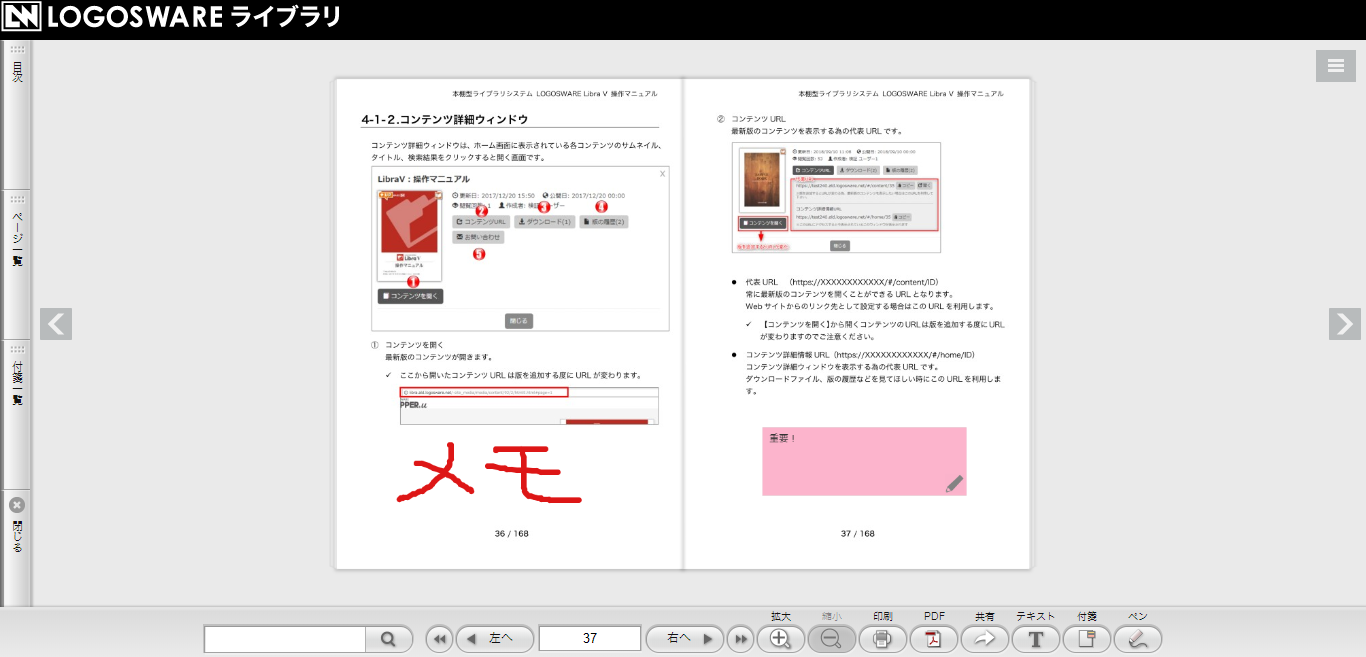Select the text (テキスト) tool
Viewport: 1366px width, 657px height.
click(x=1035, y=638)
